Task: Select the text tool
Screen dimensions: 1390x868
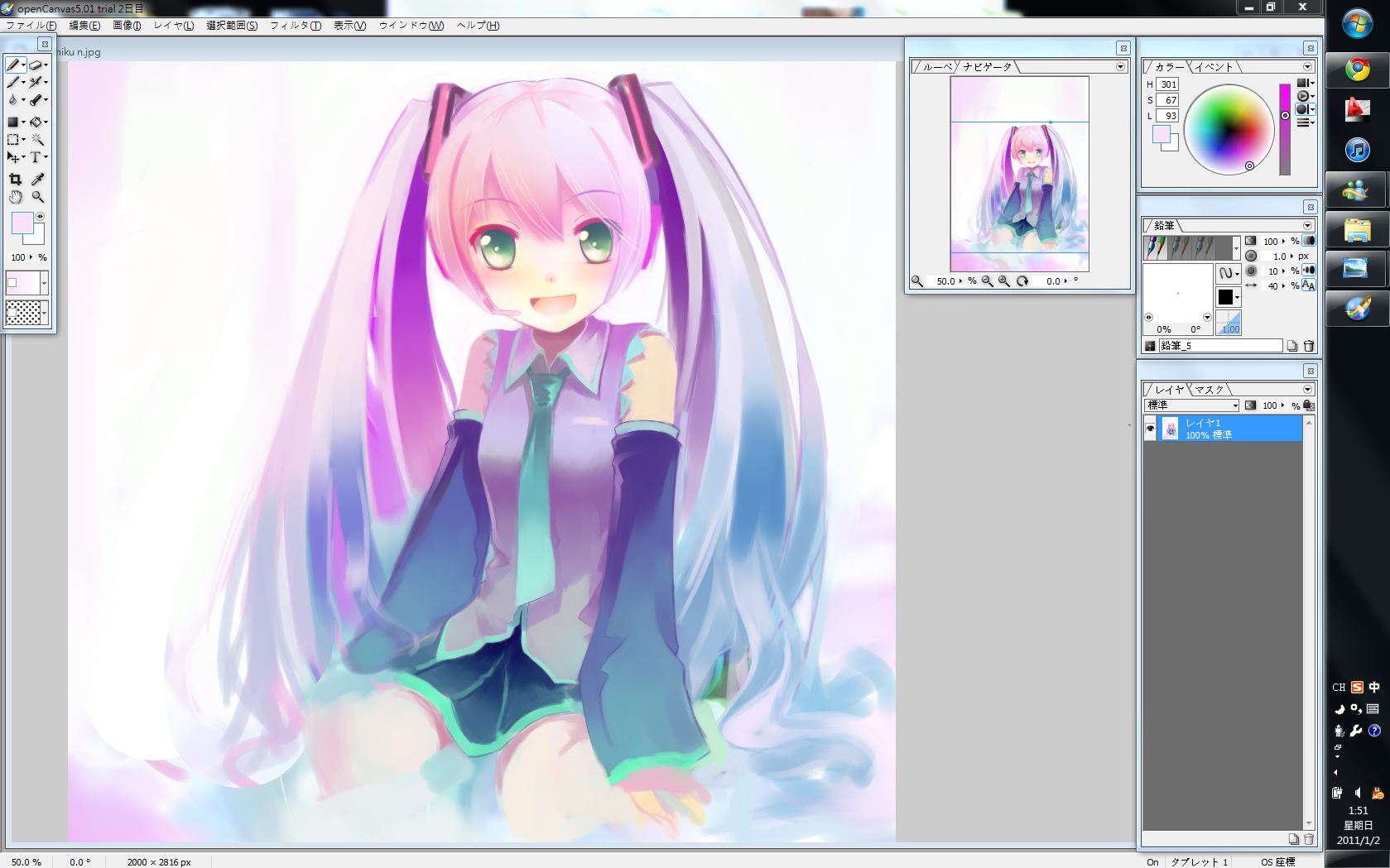Action: coord(36,157)
